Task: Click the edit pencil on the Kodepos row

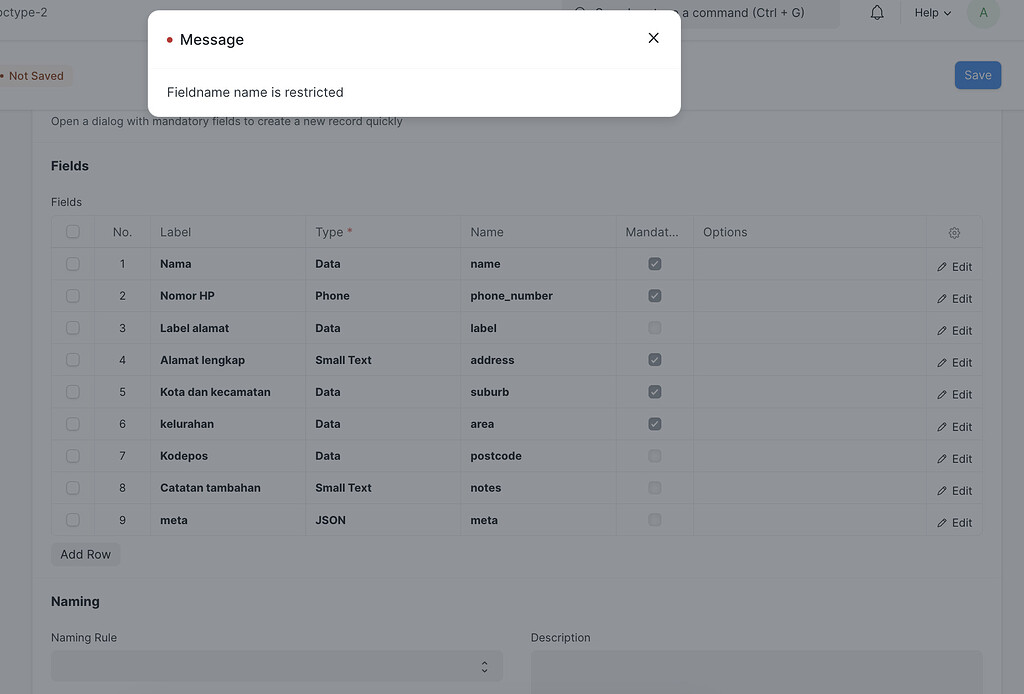Action: coord(953,458)
